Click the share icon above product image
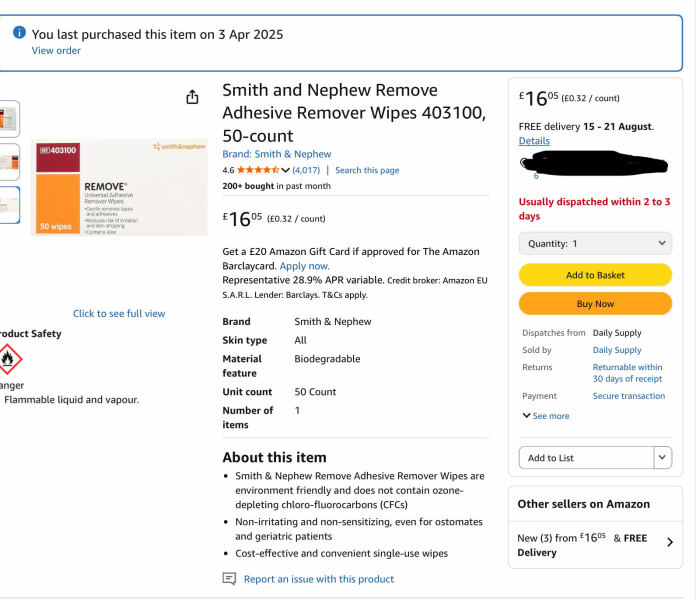Viewport: 696px width, 600px height. pyautogui.click(x=192, y=97)
